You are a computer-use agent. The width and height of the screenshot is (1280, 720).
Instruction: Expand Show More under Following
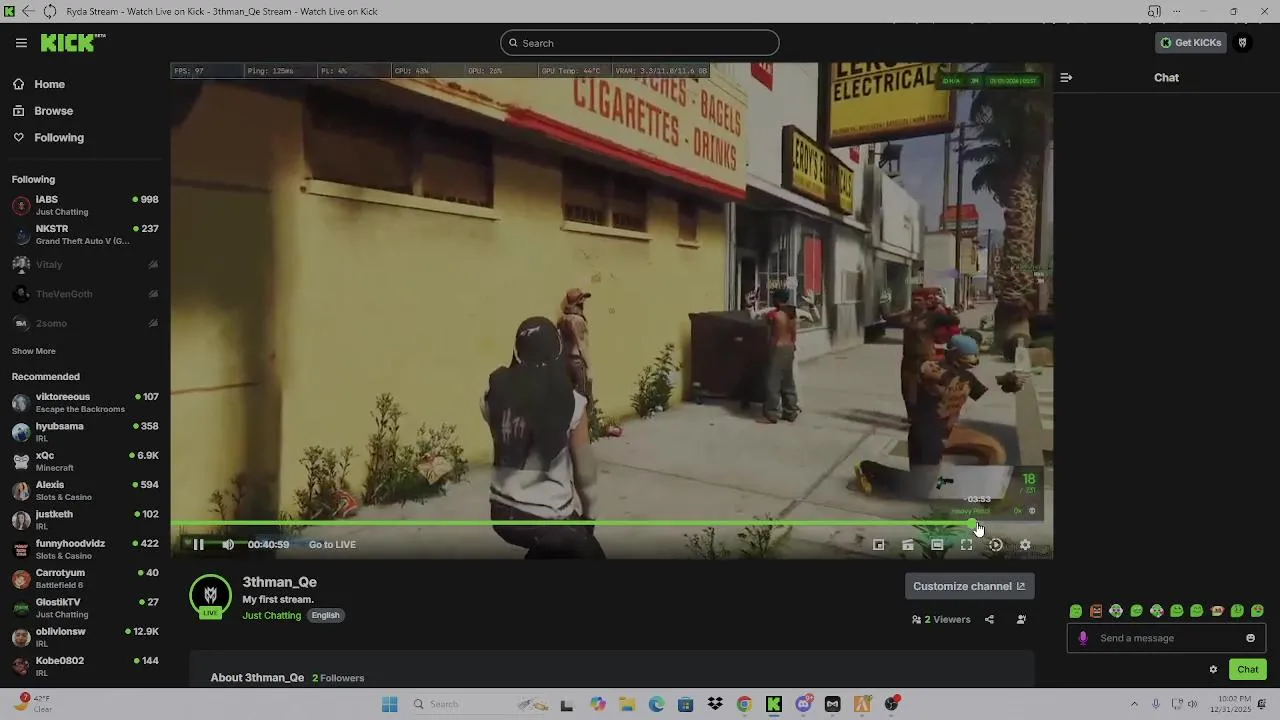(33, 351)
